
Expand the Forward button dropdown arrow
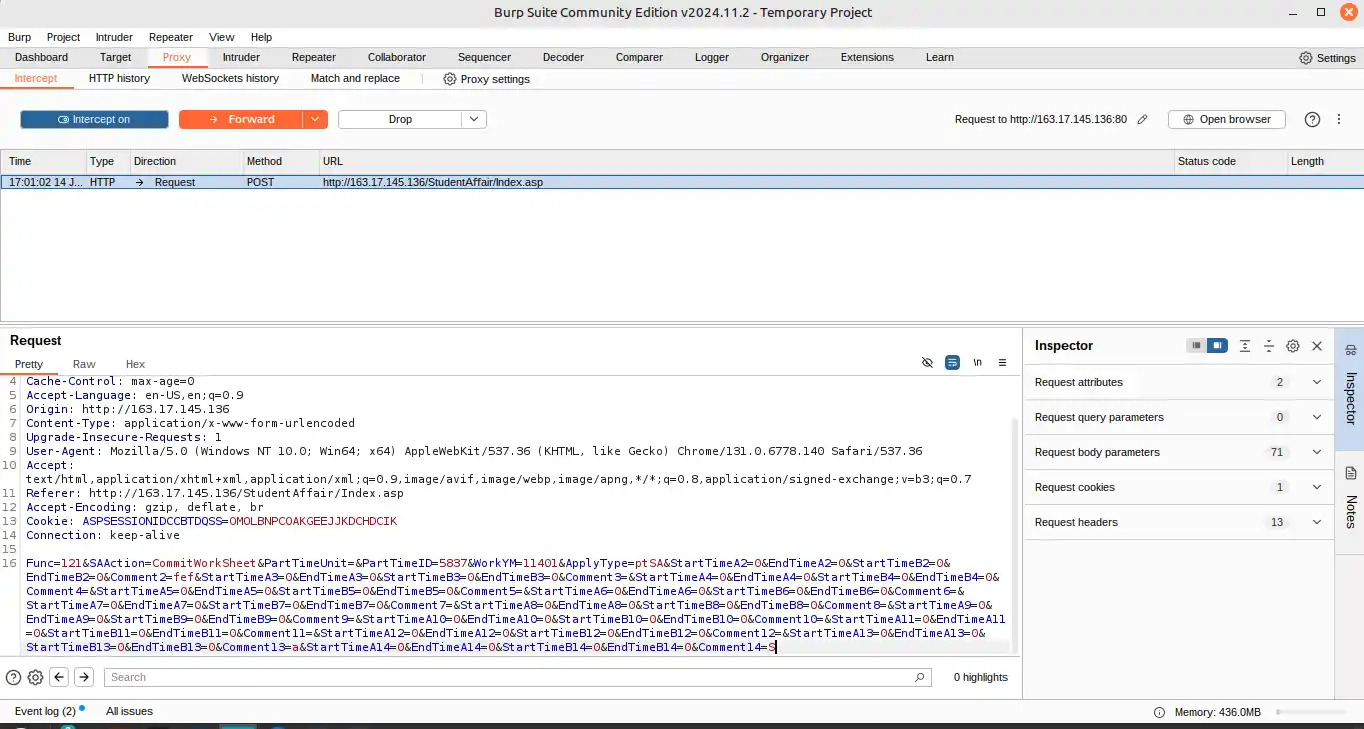(x=315, y=119)
